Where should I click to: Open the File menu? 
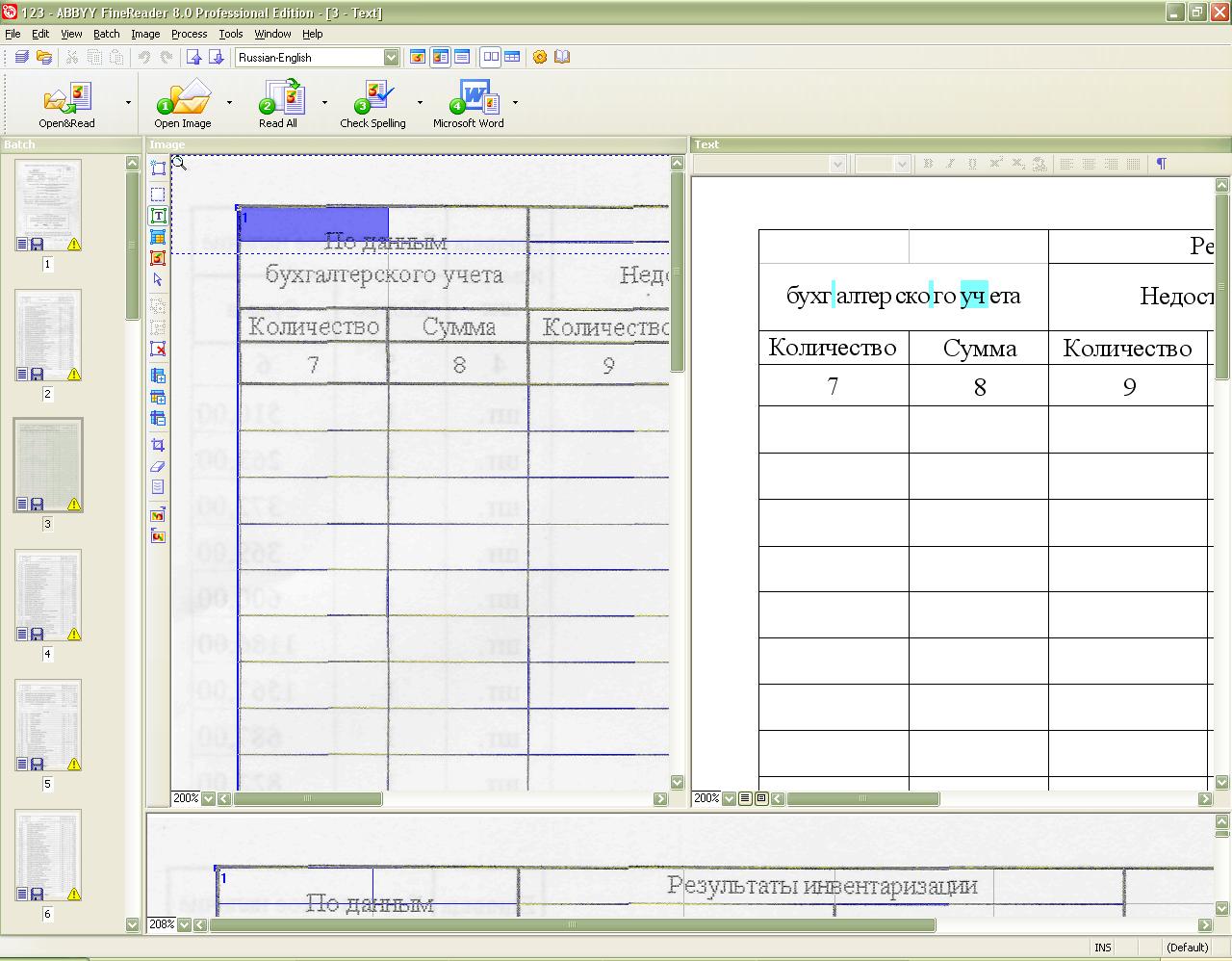[13, 34]
